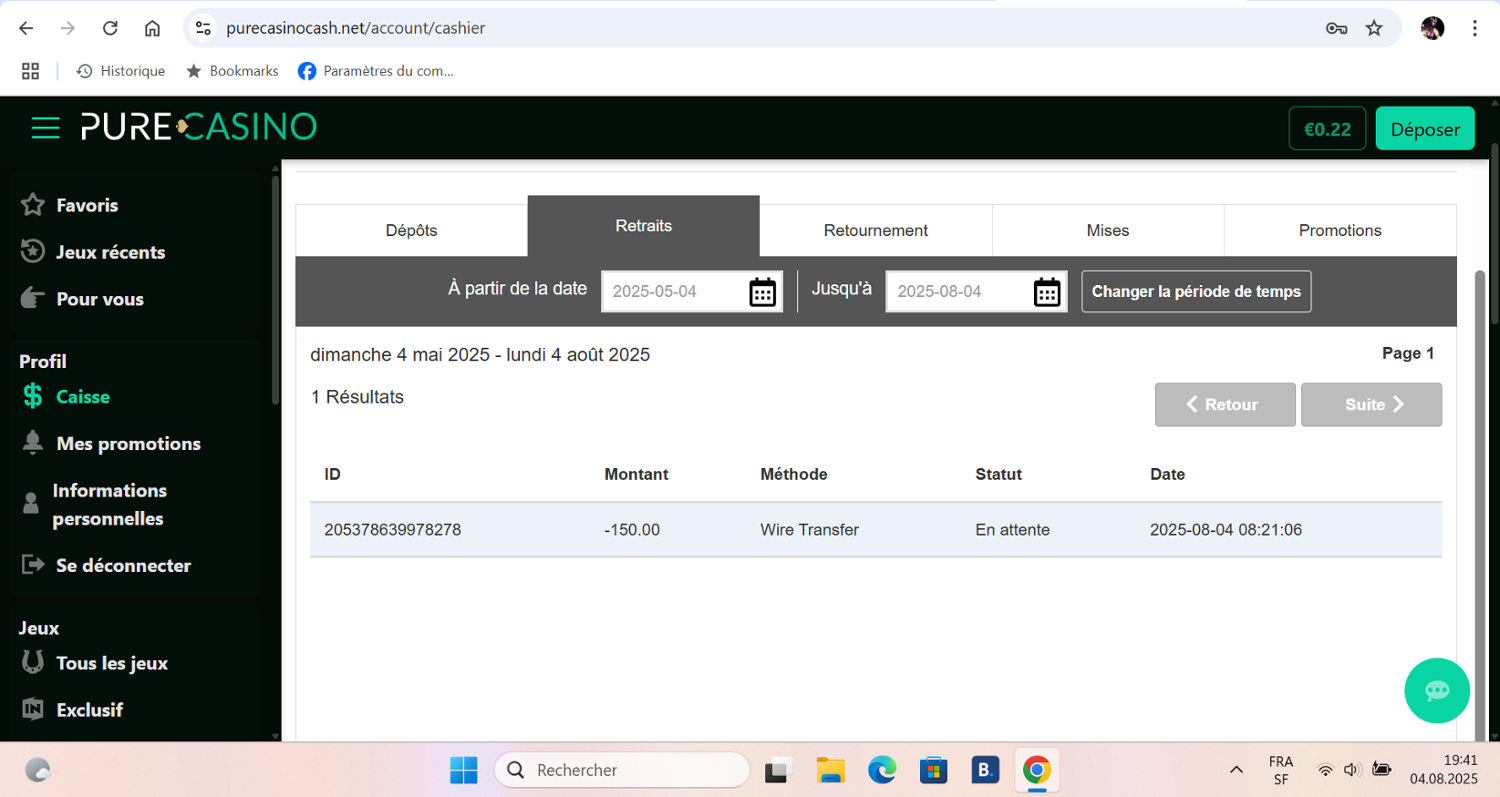This screenshot has width=1500, height=797.
Task: Go to next page with Suite
Action: pos(1370,405)
